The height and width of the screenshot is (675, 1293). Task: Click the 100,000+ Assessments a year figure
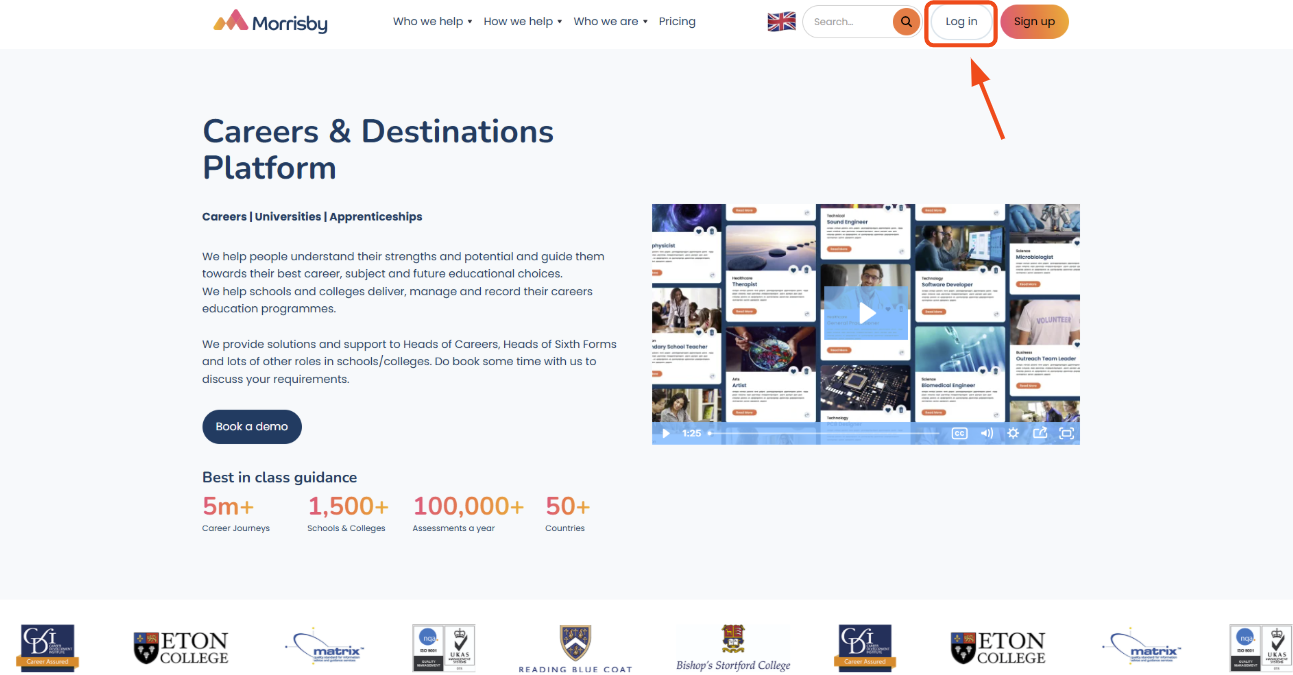[x=468, y=514]
